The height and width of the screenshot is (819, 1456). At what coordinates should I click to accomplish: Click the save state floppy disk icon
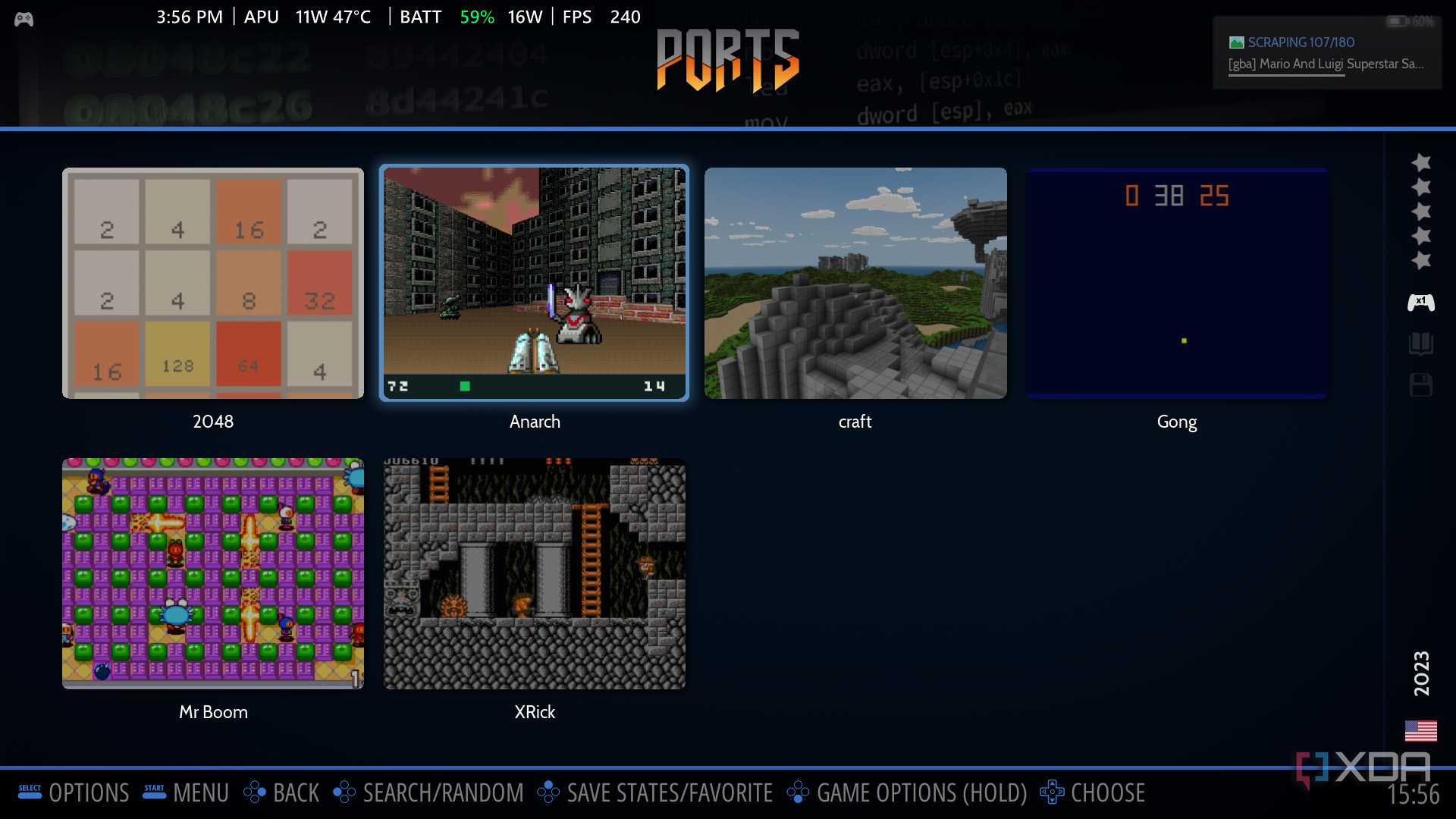point(1420,384)
